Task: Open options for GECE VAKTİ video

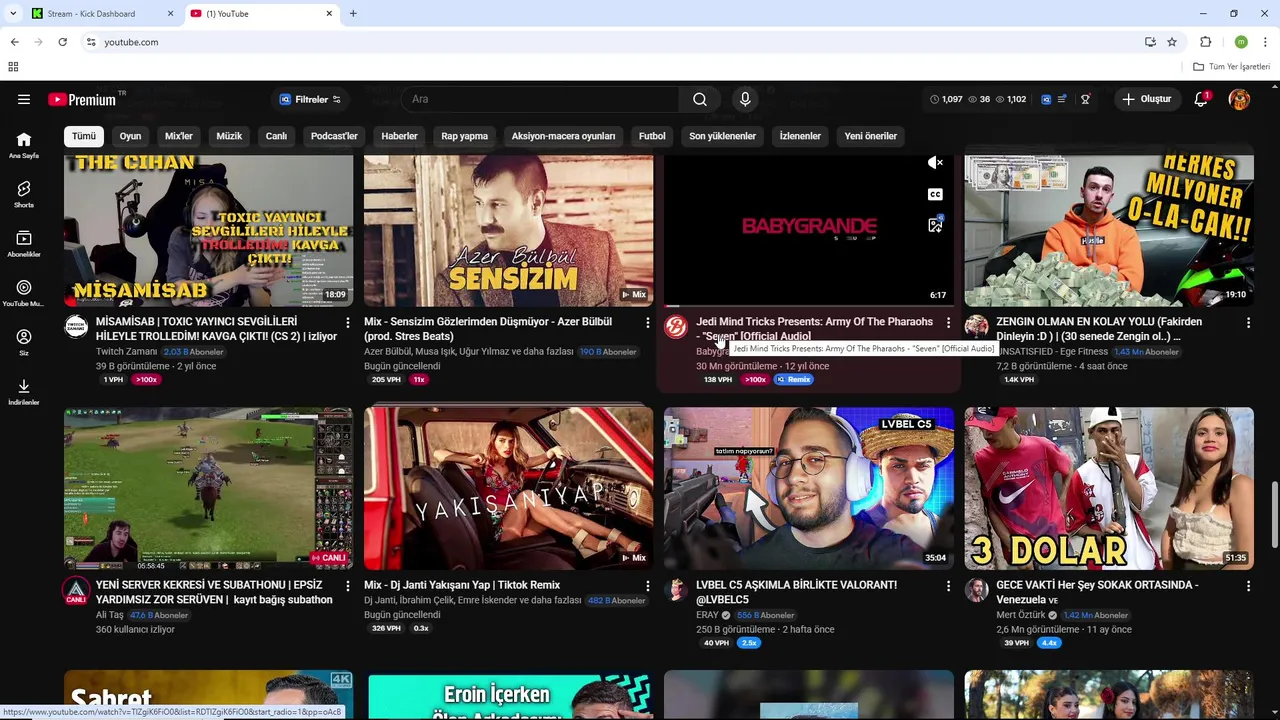Action: click(1248, 585)
